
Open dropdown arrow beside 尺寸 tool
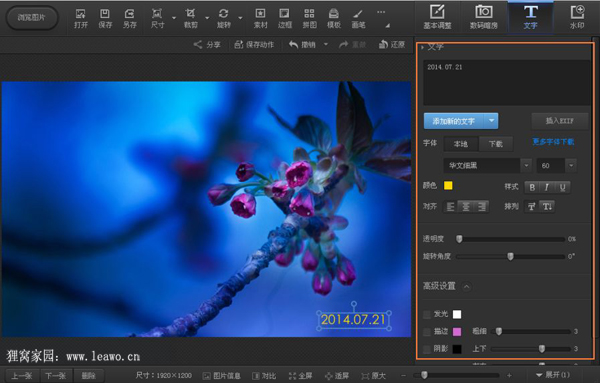coord(174,18)
